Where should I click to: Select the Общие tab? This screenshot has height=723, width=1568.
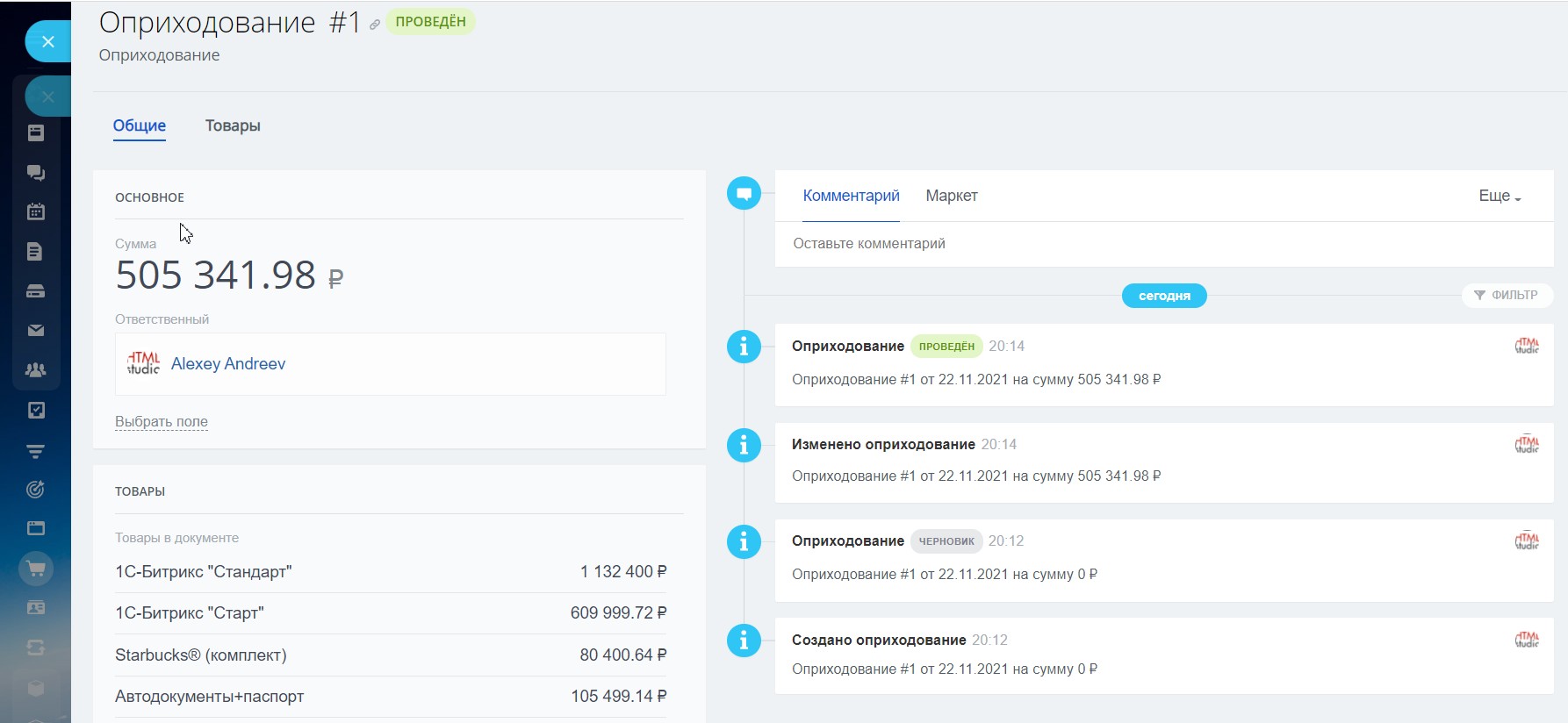[x=140, y=125]
